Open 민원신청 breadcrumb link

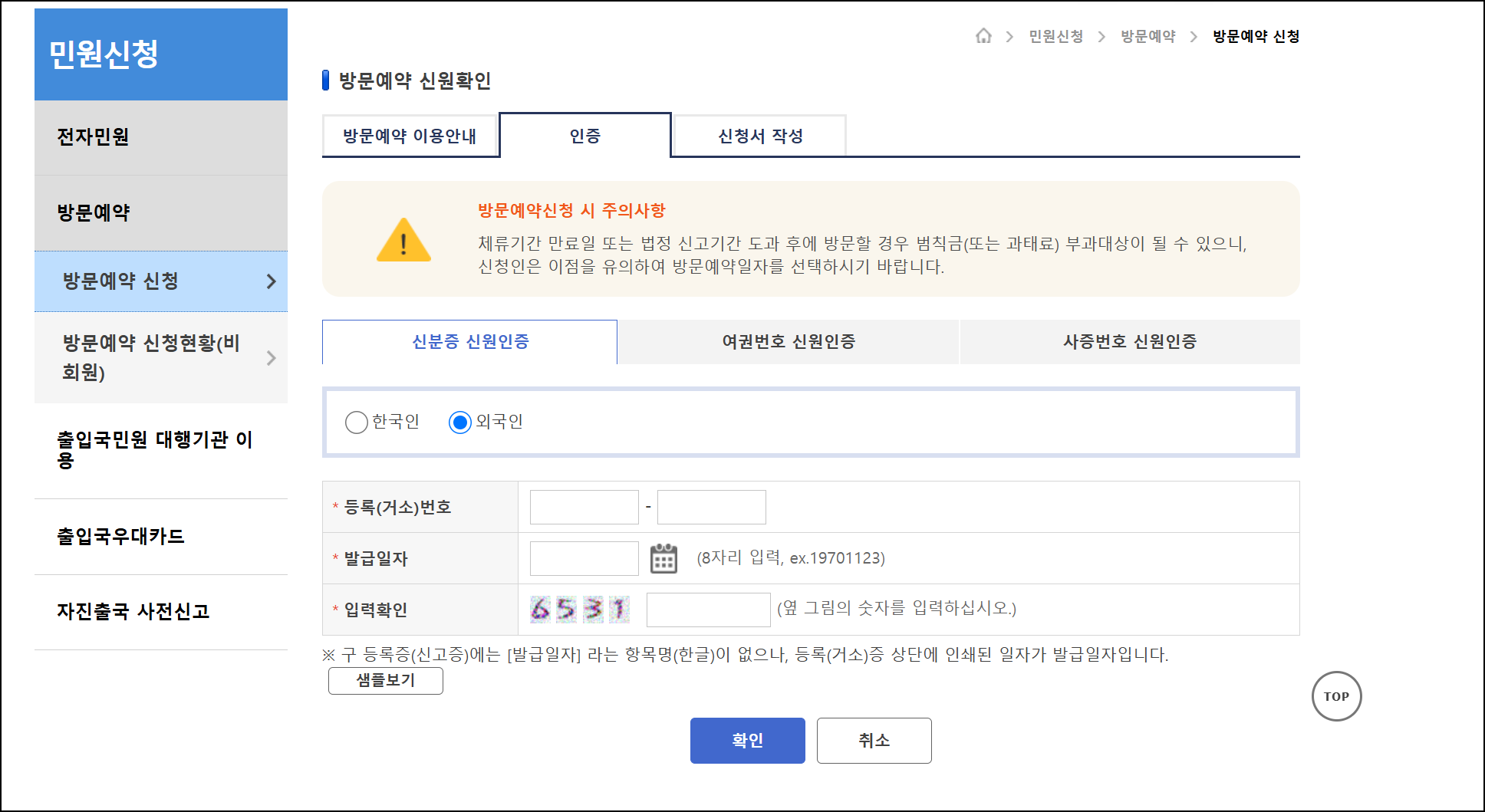(1056, 36)
